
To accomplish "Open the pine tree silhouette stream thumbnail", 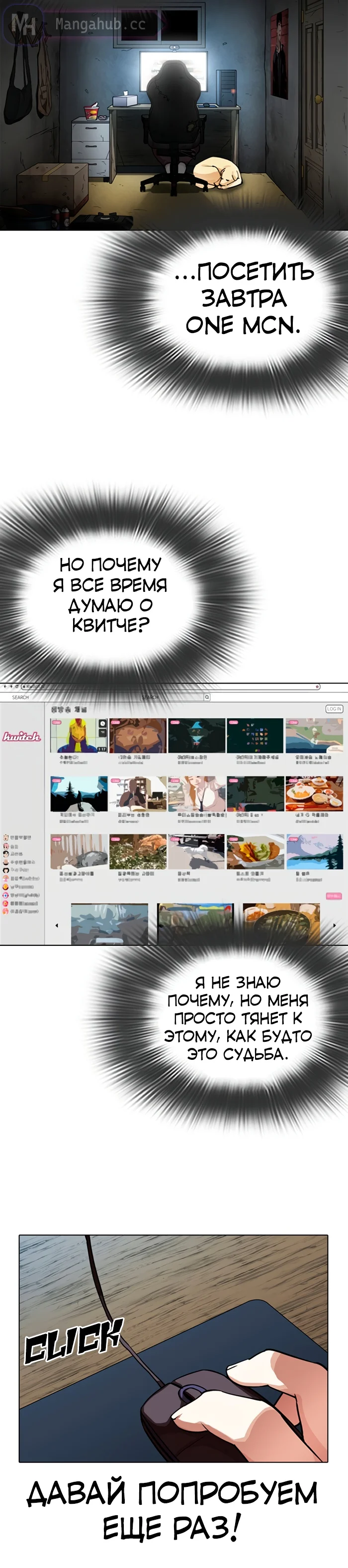I will (x=79, y=793).
